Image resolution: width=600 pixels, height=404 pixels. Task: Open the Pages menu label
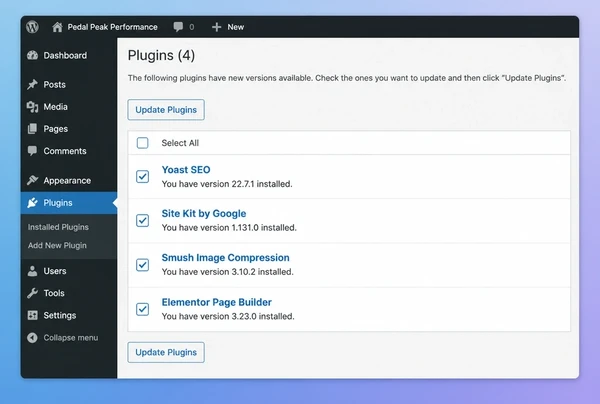pyautogui.click(x=55, y=129)
